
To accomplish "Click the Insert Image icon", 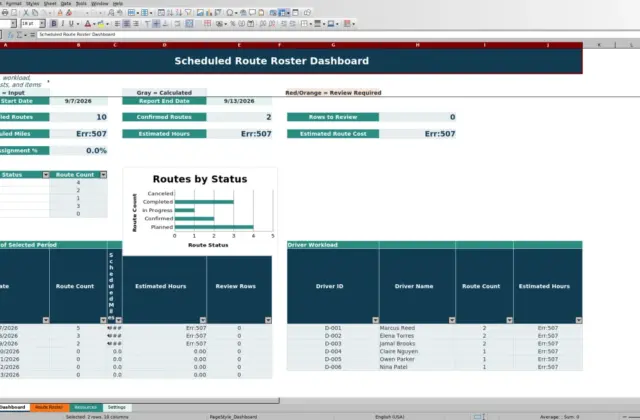I will coord(200,13).
